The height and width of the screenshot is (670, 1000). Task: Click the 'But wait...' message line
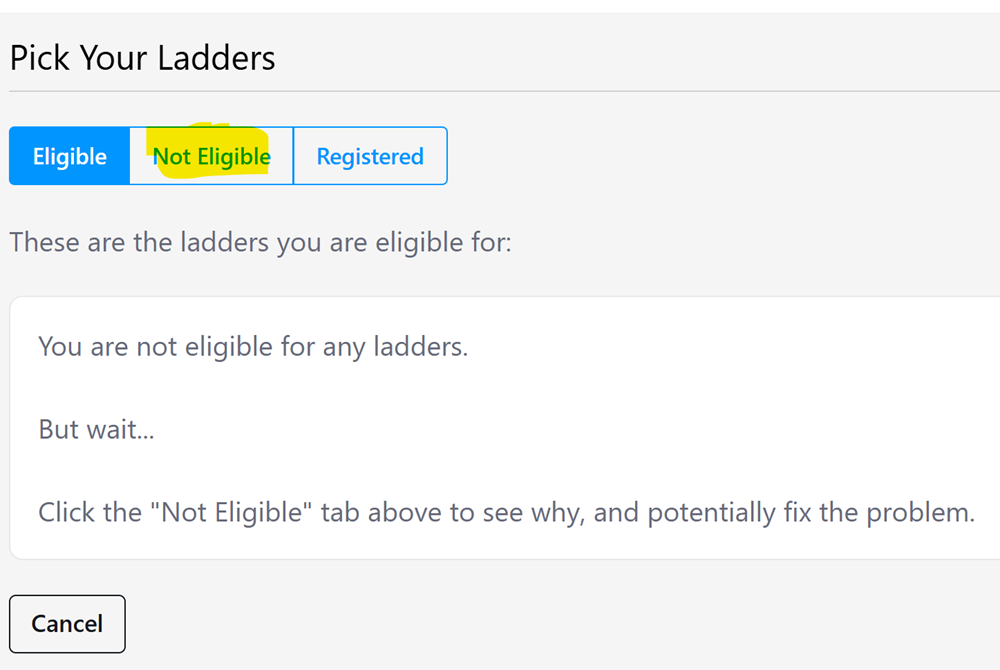(x=95, y=429)
